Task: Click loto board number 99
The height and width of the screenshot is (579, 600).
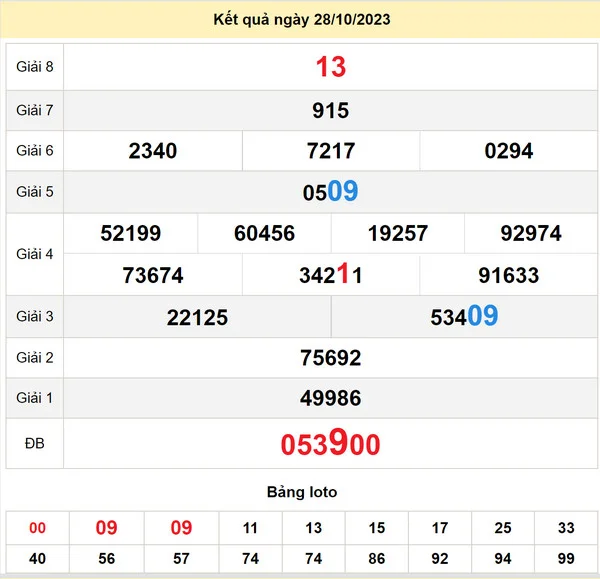Action: point(565,558)
